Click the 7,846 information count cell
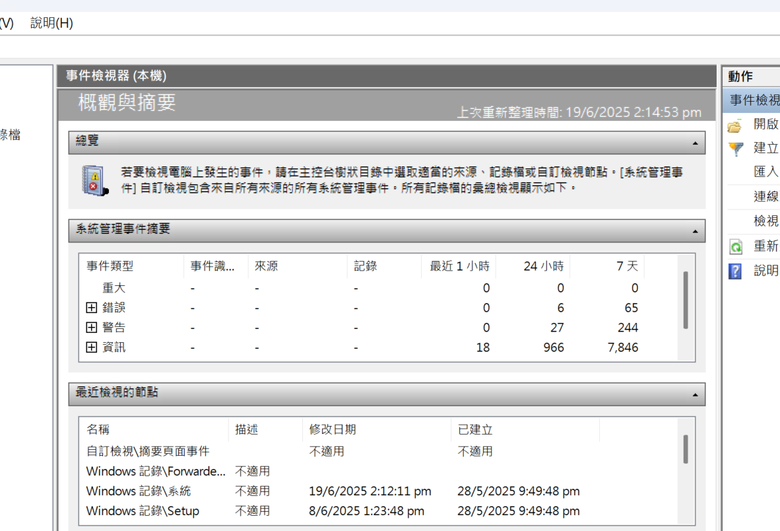Viewport: 780px width, 531px height. 623,347
